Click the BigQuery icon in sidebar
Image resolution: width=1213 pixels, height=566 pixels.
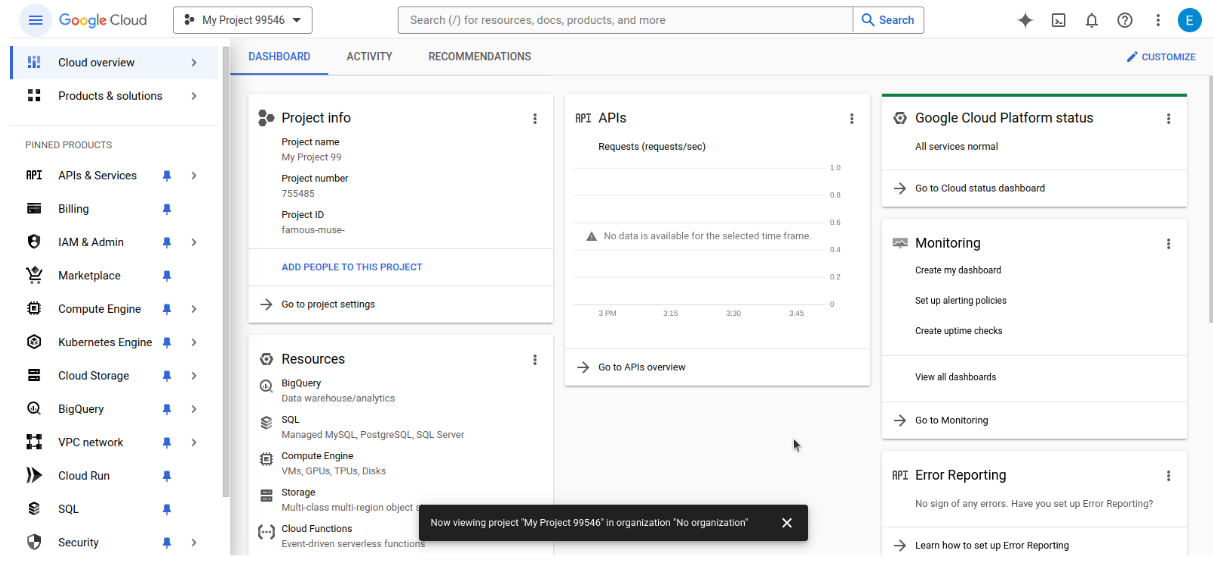34,409
